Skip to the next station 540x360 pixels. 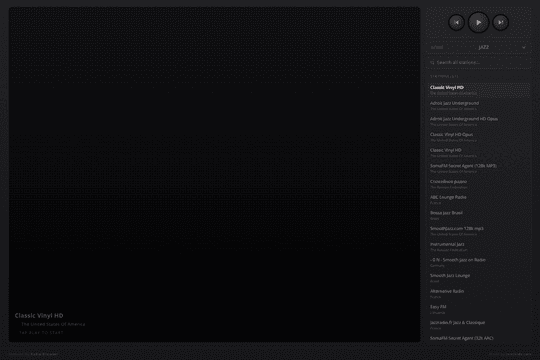[x=500, y=22]
